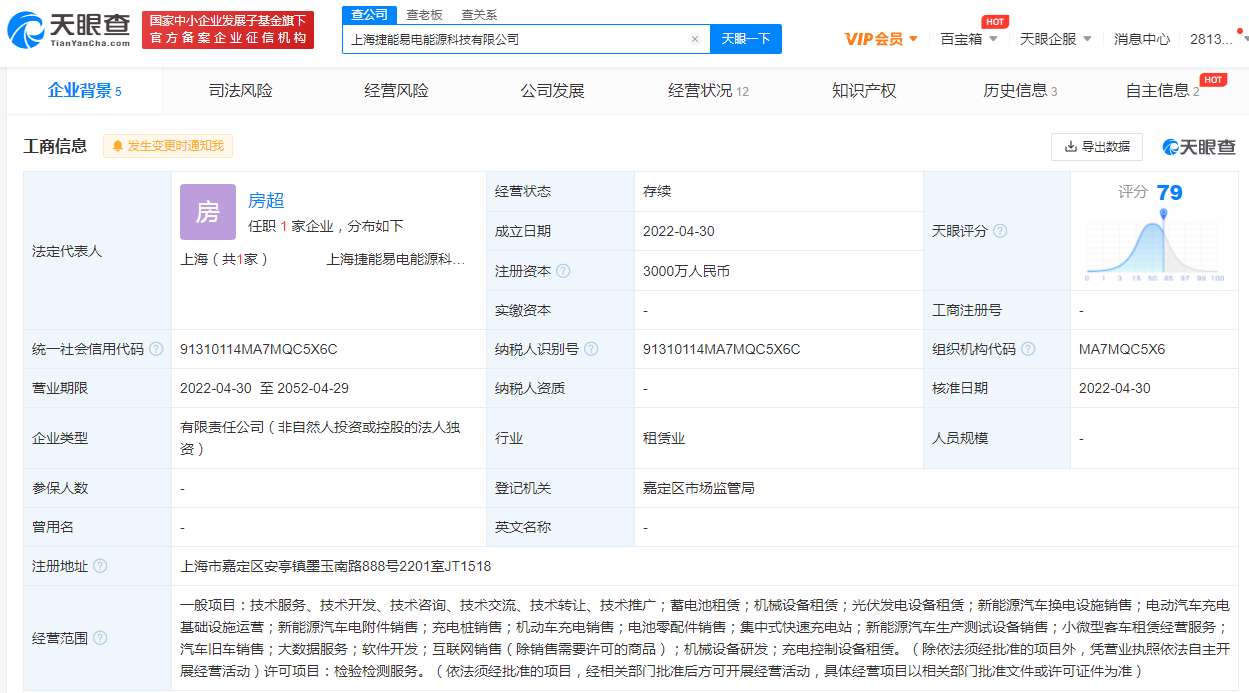The height and width of the screenshot is (693, 1249).
Task: Click help icon beside 天眼评分
Action: (999, 231)
